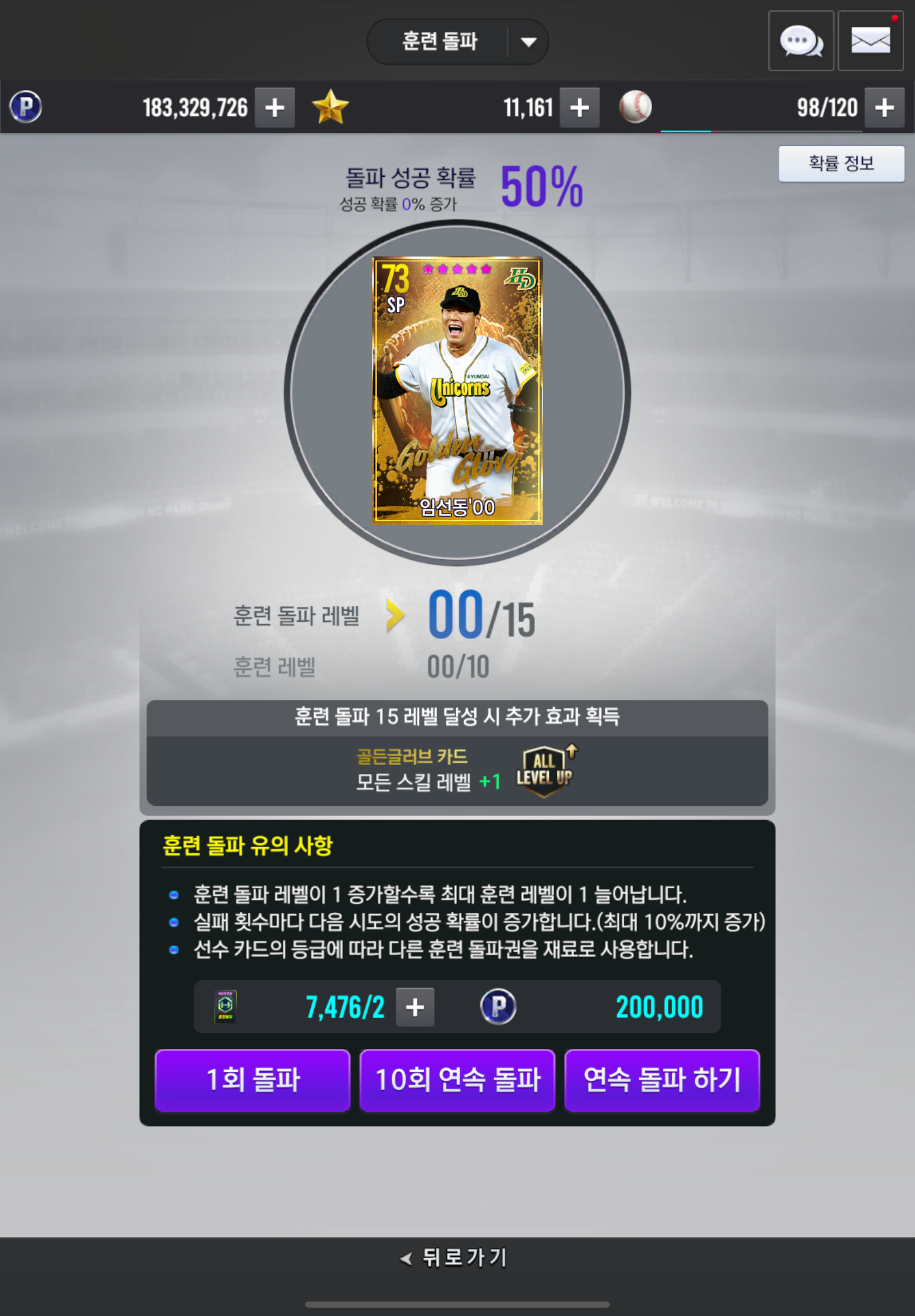Viewport: 915px width, 1316px height.
Task: Tap the 임선동'00 player card
Action: point(458,391)
